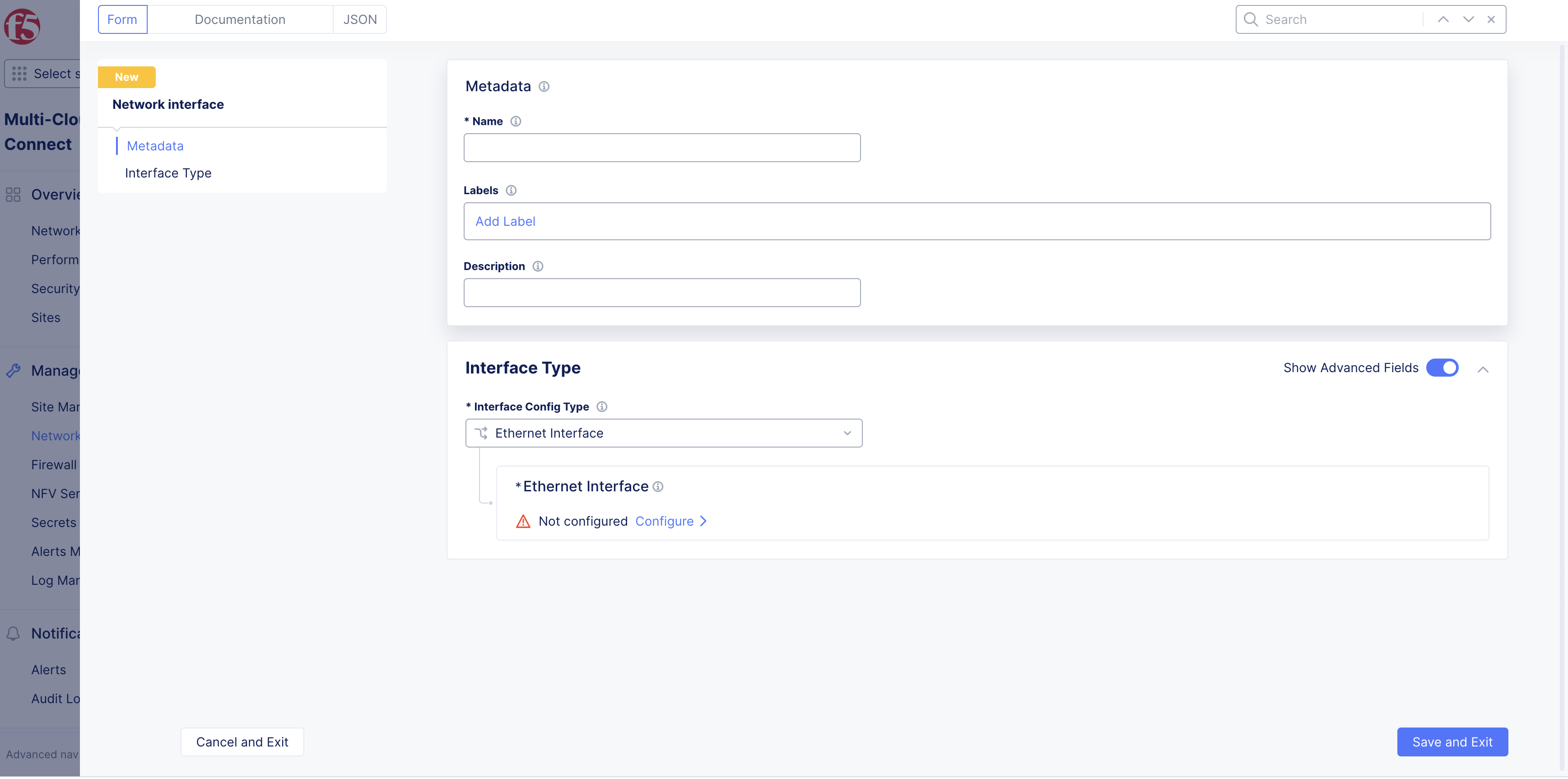Click the Notifications bell icon

point(13,634)
